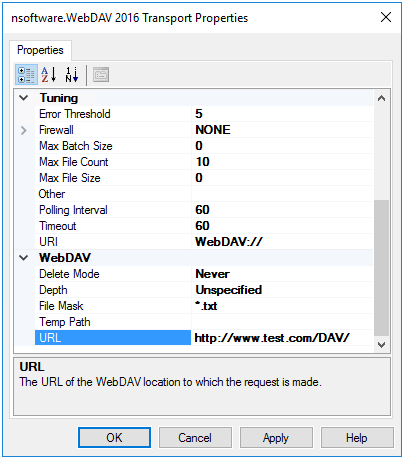Viewport: 404px width, 459px height.
Task: Edit the Polling Interval value 60
Action: [x=282, y=210]
